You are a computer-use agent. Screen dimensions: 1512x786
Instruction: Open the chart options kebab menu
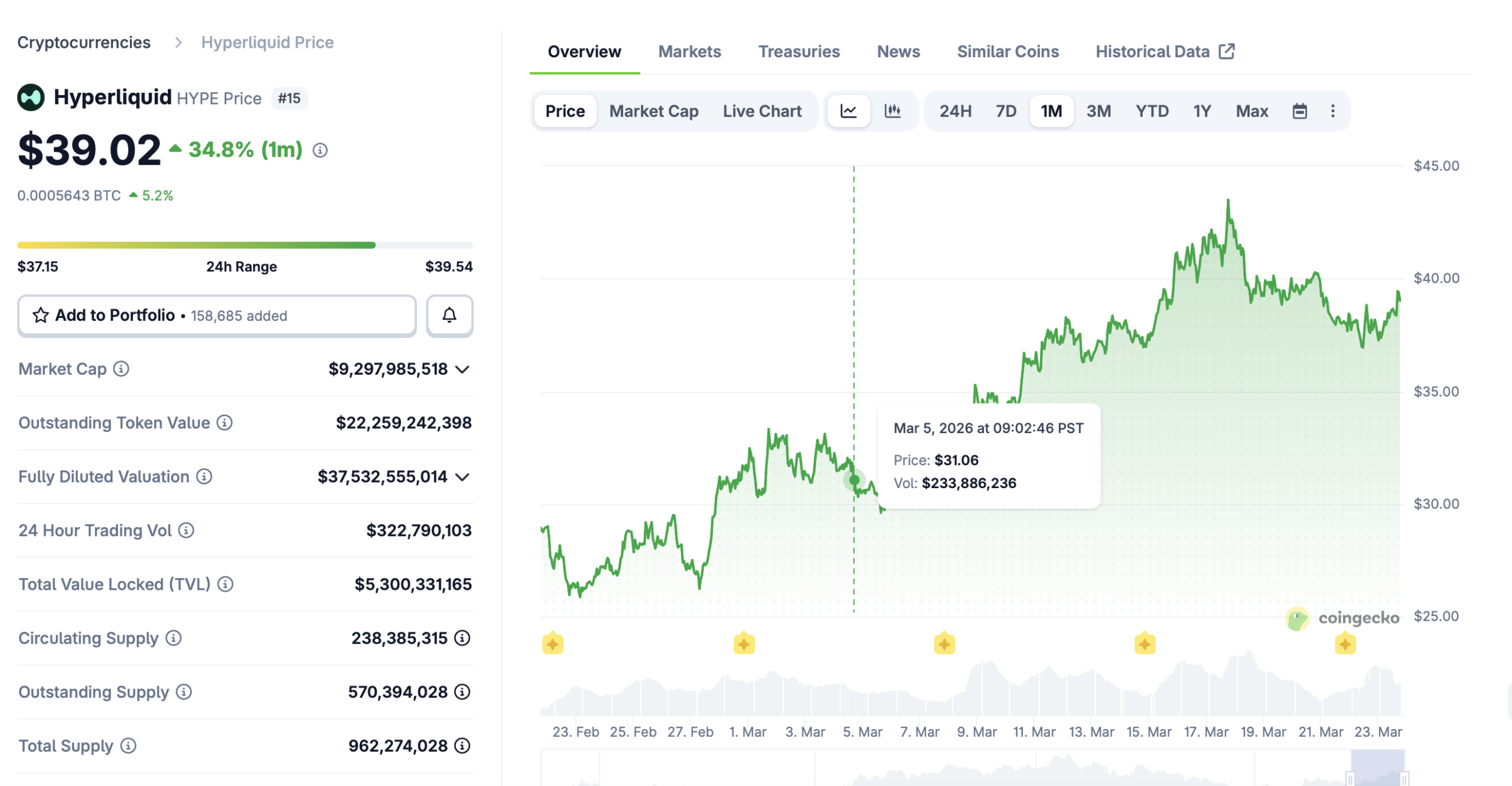coord(1332,111)
